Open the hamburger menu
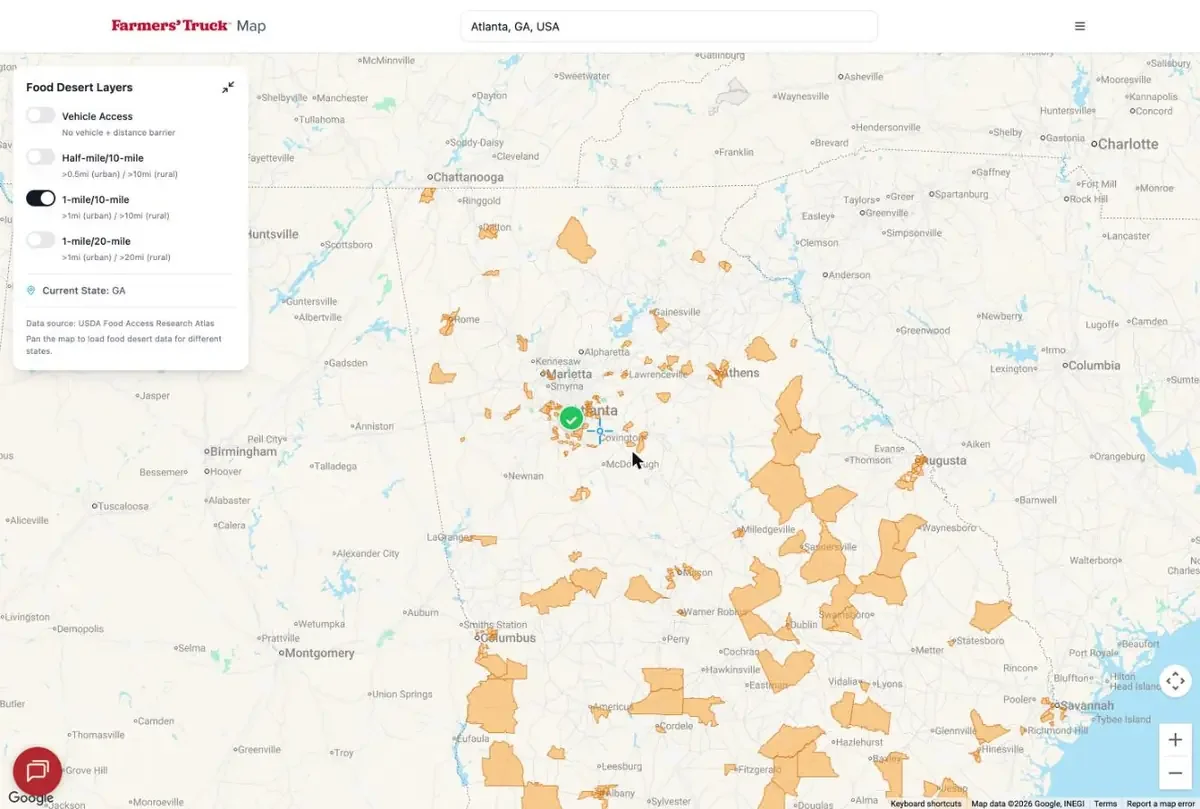This screenshot has width=1200, height=809. (x=1080, y=26)
